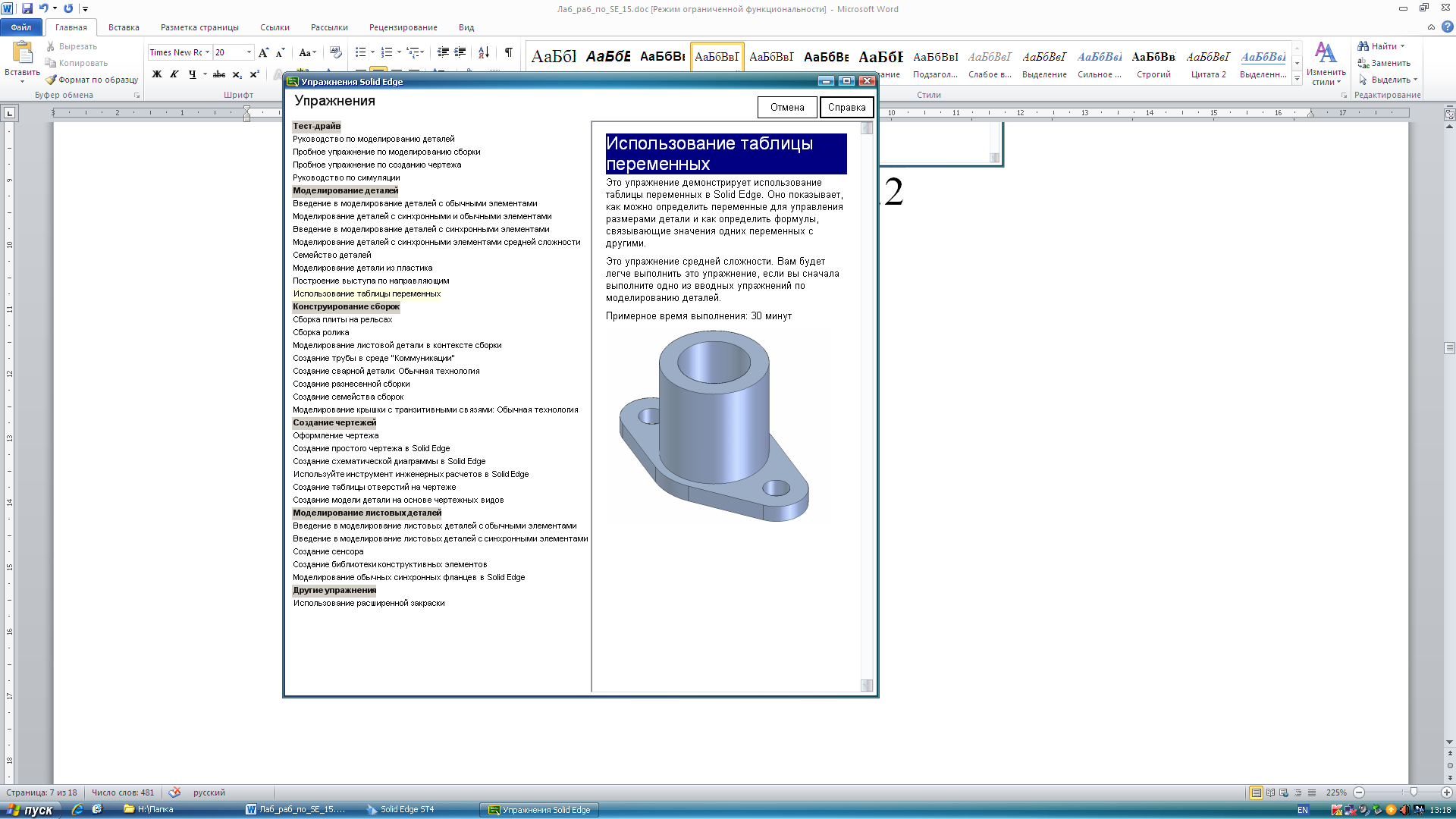Expand the Styles gallery More arrow
Image resolution: width=1456 pixels, height=819 pixels.
click(1298, 79)
